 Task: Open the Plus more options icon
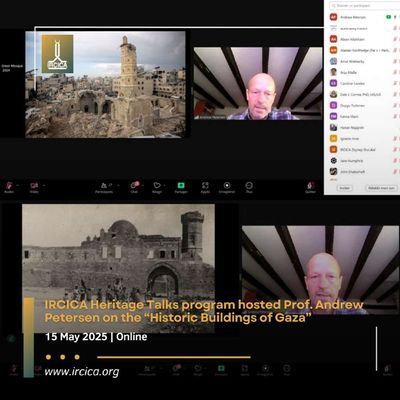[x=249, y=185]
